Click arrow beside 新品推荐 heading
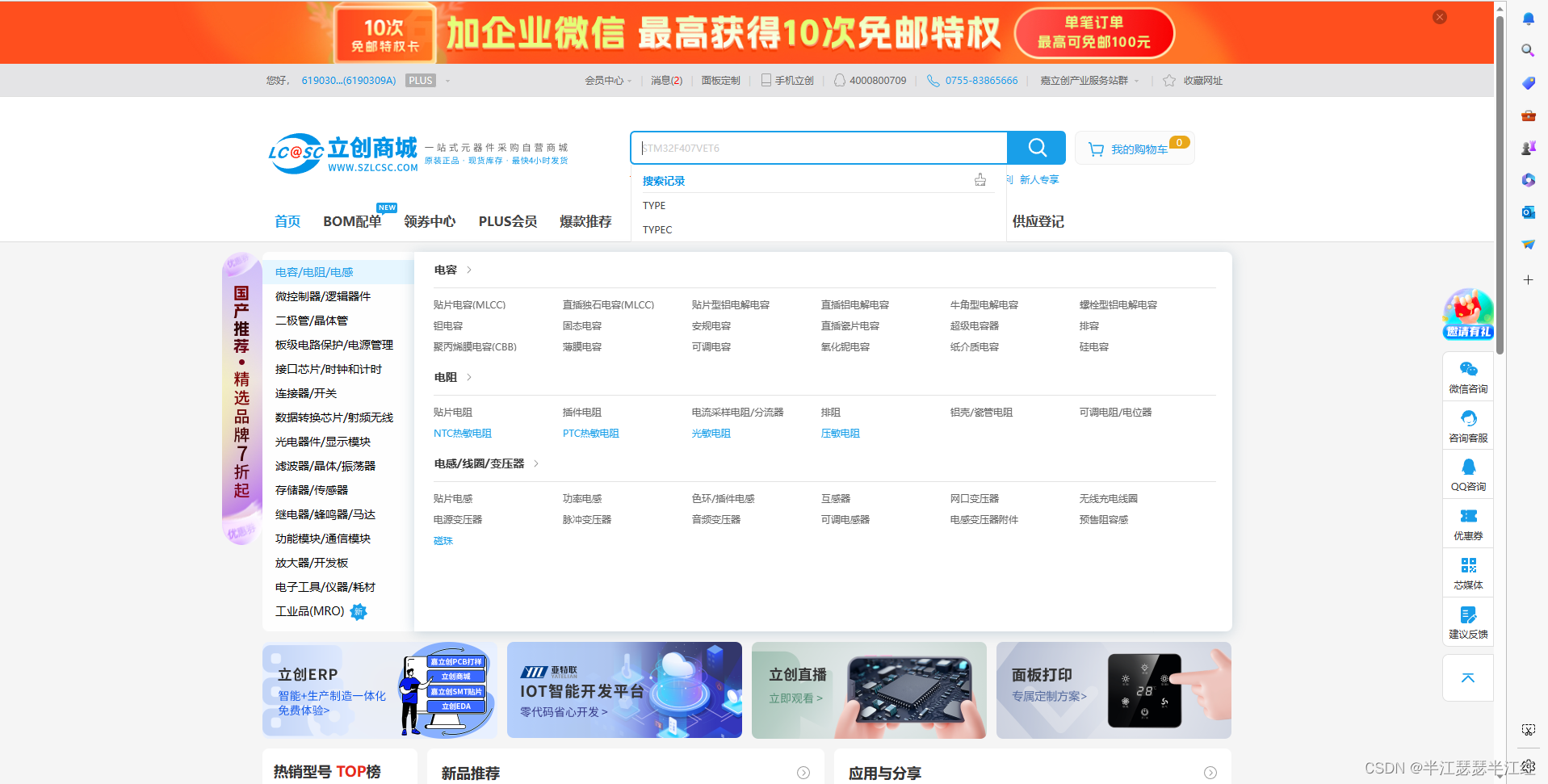Screen dimensions: 1548x784 click(803, 773)
